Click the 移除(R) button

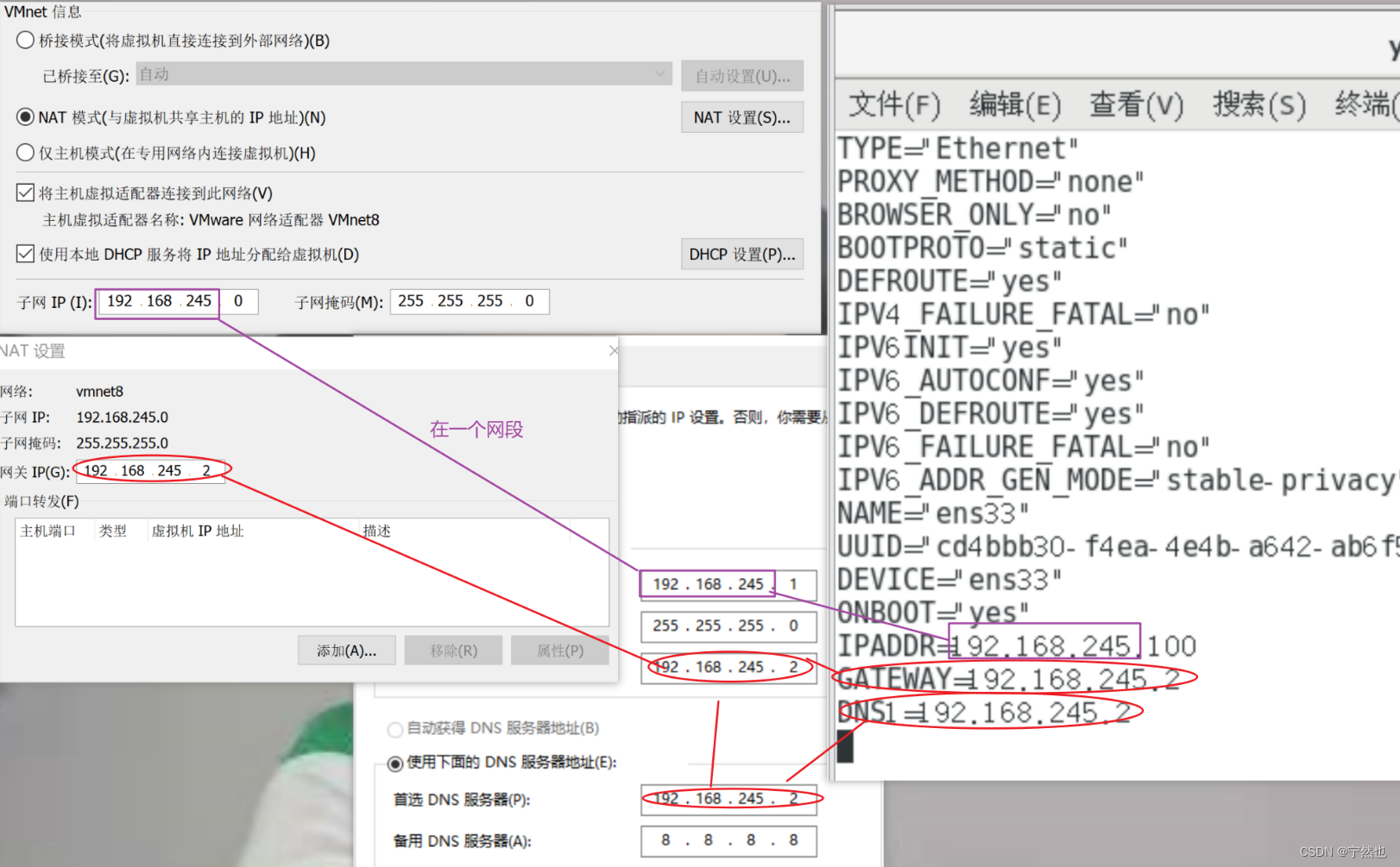(x=454, y=650)
